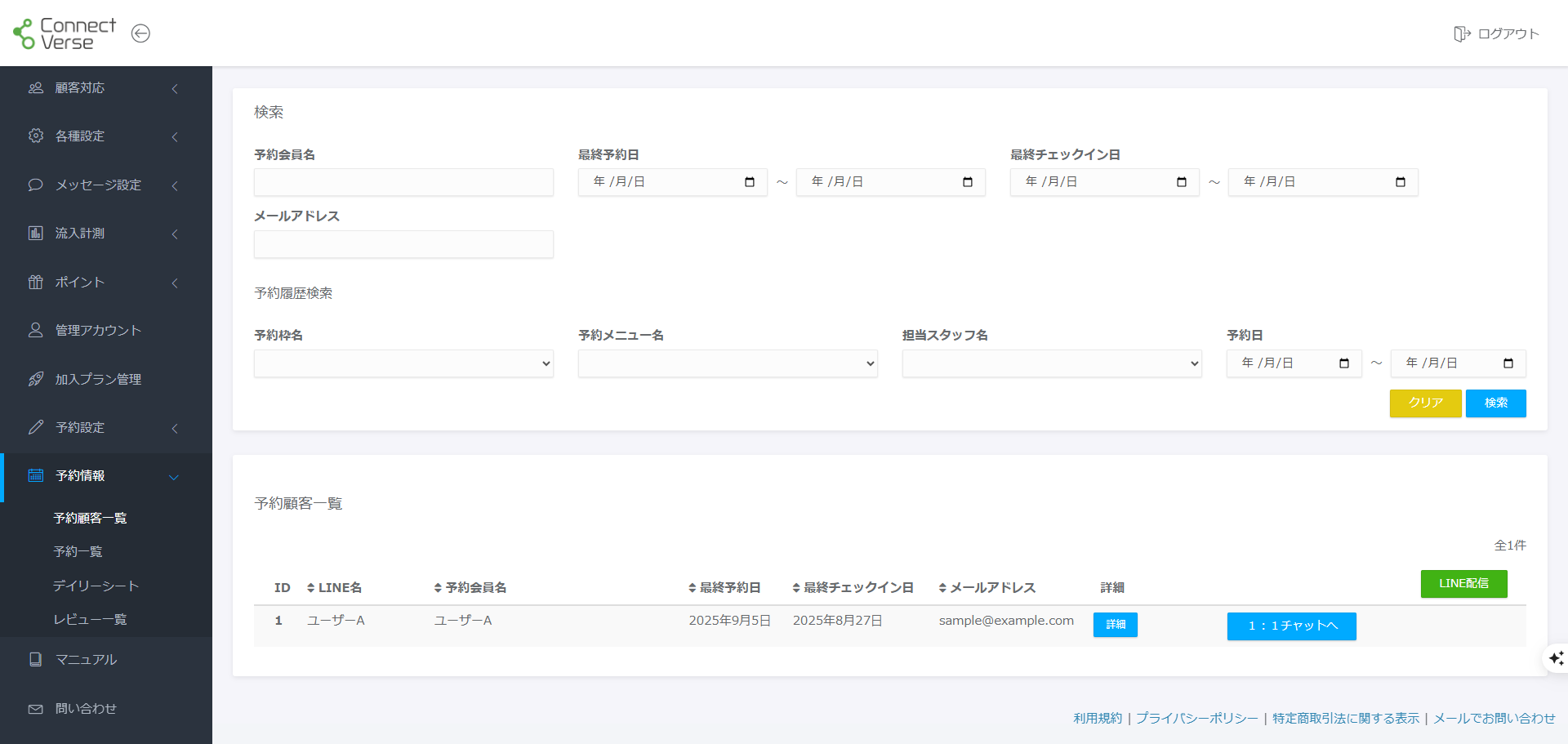Click the 管理アカウント person icon in sidebar
Image resolution: width=1568 pixels, height=744 pixels.
tap(36, 330)
